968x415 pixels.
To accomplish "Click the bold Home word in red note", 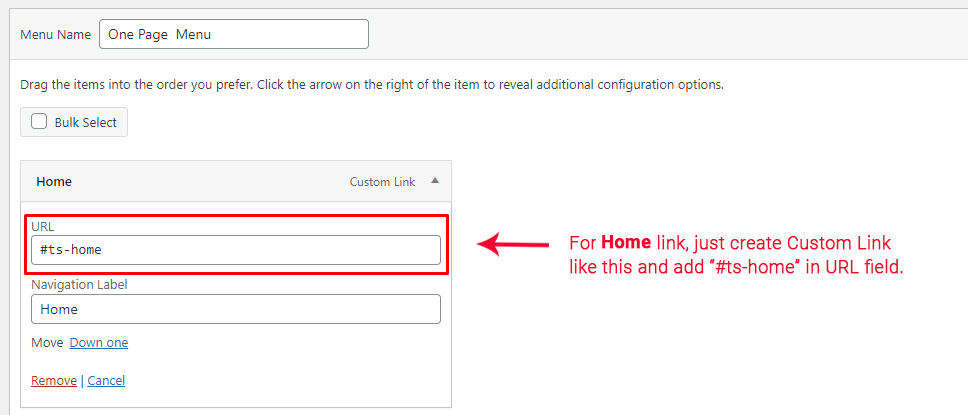I will coord(625,243).
